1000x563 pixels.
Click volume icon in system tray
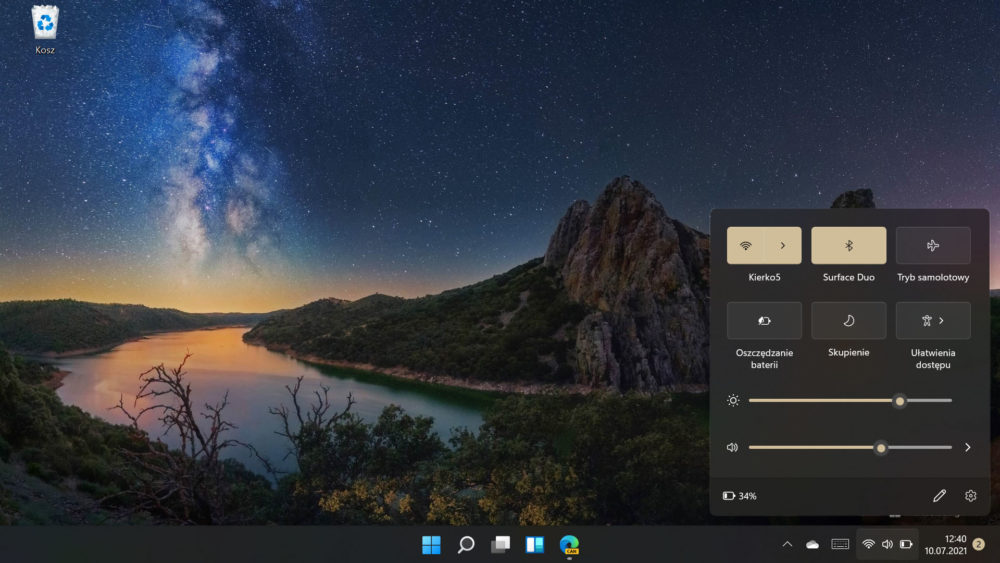[887, 545]
